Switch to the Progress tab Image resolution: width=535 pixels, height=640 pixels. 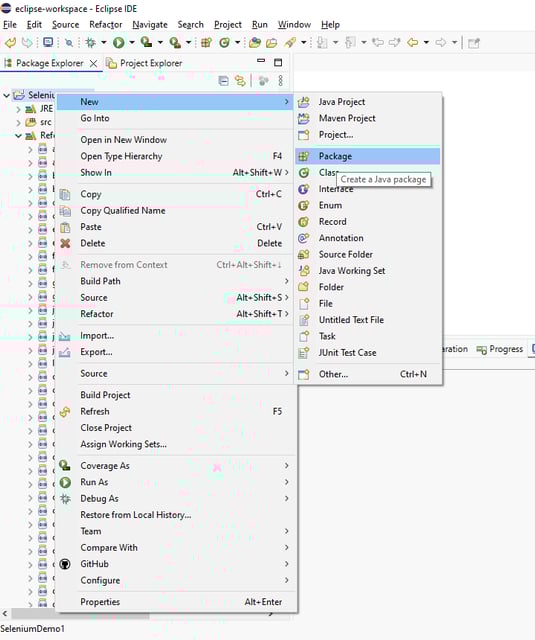point(500,349)
